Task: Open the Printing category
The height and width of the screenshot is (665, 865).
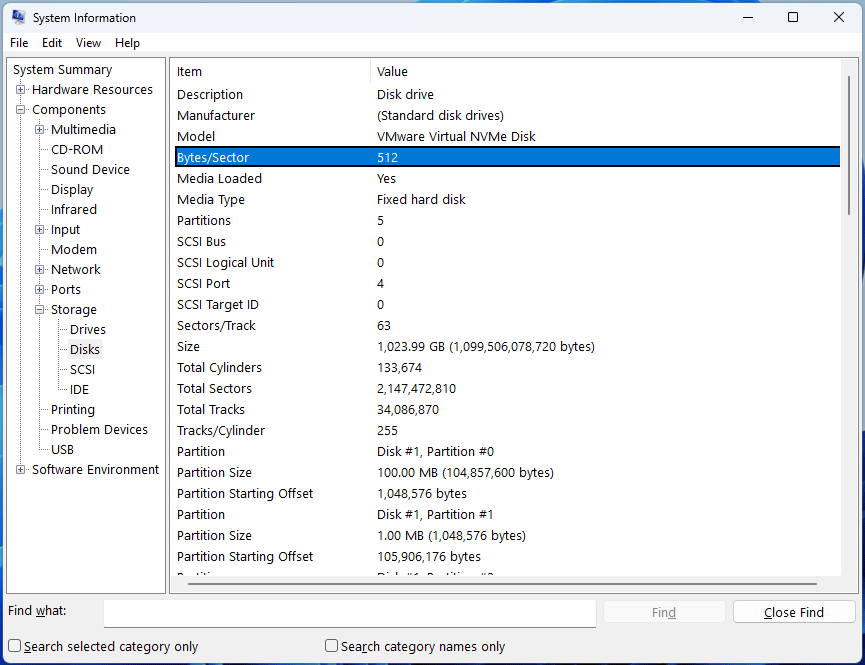Action: click(72, 409)
